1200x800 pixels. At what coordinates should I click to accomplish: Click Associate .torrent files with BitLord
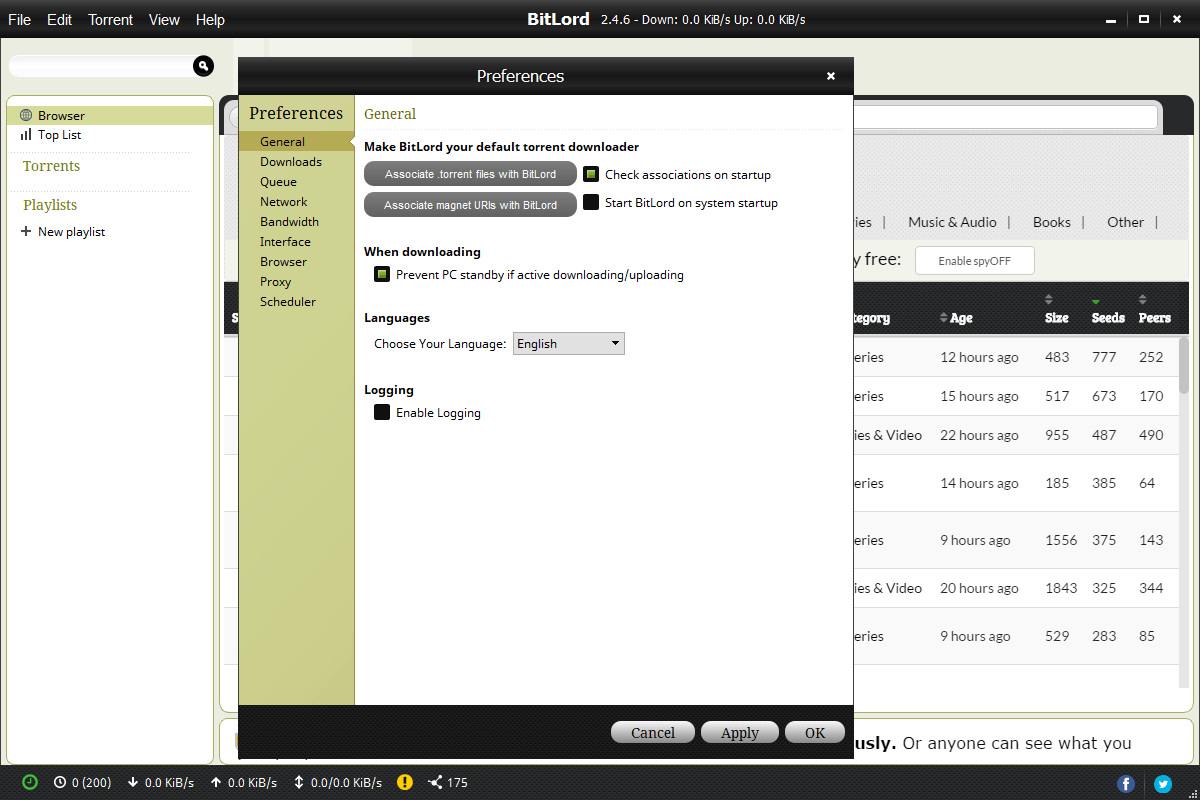pyautogui.click(x=470, y=174)
